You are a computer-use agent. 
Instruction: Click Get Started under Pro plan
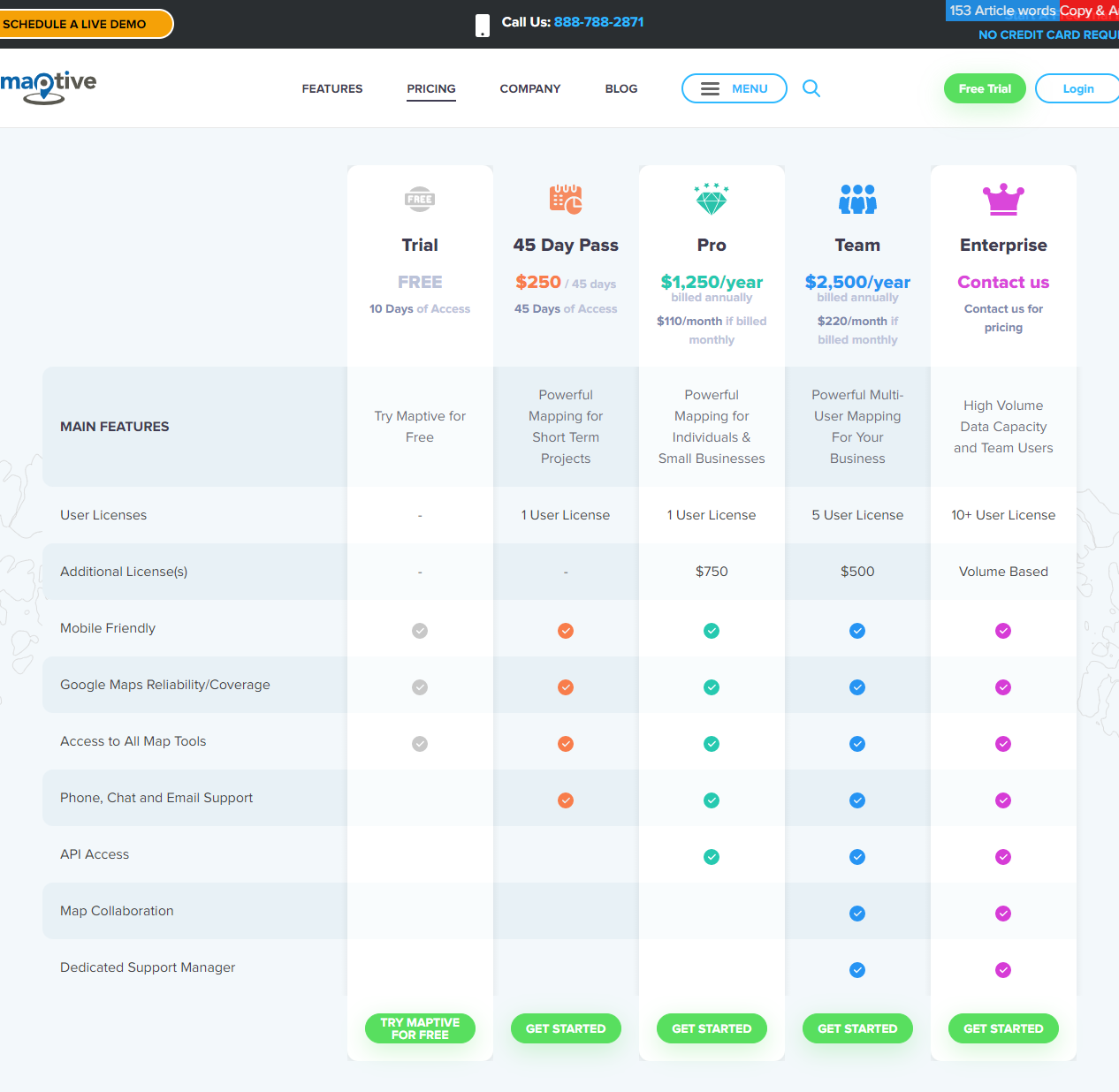point(712,1028)
